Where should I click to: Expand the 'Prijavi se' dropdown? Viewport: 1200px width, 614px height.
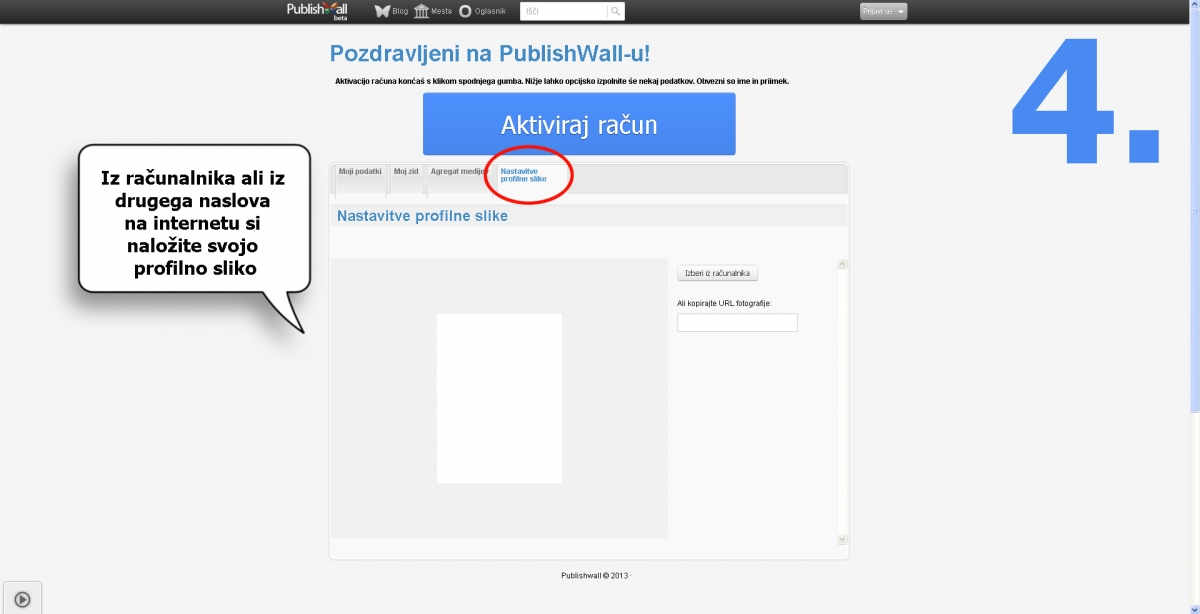[883, 11]
